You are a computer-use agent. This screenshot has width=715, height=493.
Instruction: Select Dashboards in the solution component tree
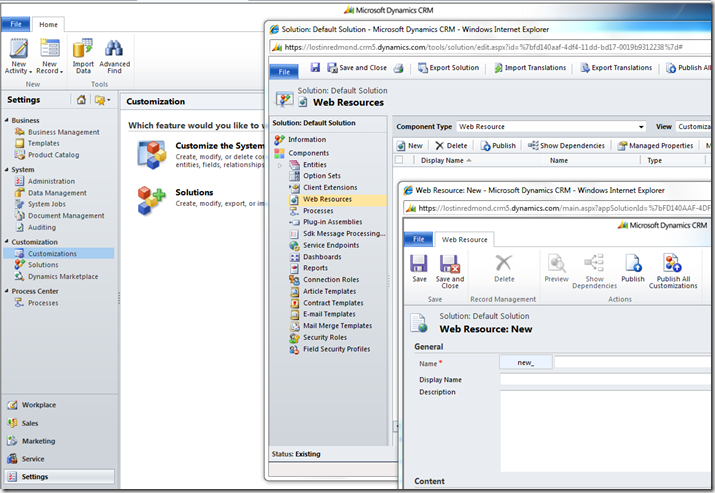(323, 256)
